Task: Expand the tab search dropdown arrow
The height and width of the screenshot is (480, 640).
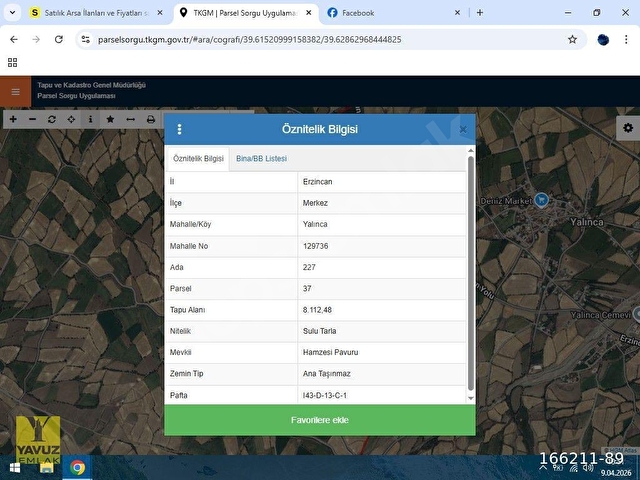Action: coord(12,13)
